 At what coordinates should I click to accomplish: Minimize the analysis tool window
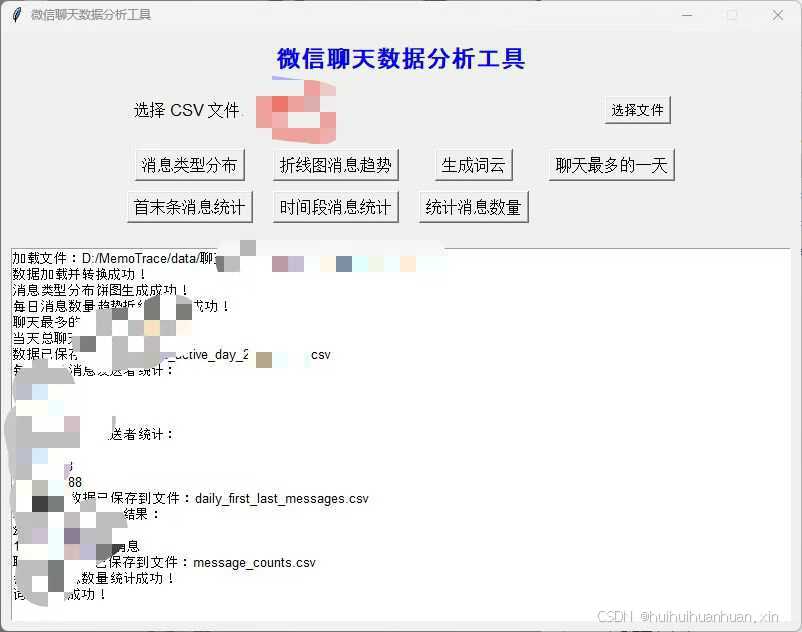687,15
